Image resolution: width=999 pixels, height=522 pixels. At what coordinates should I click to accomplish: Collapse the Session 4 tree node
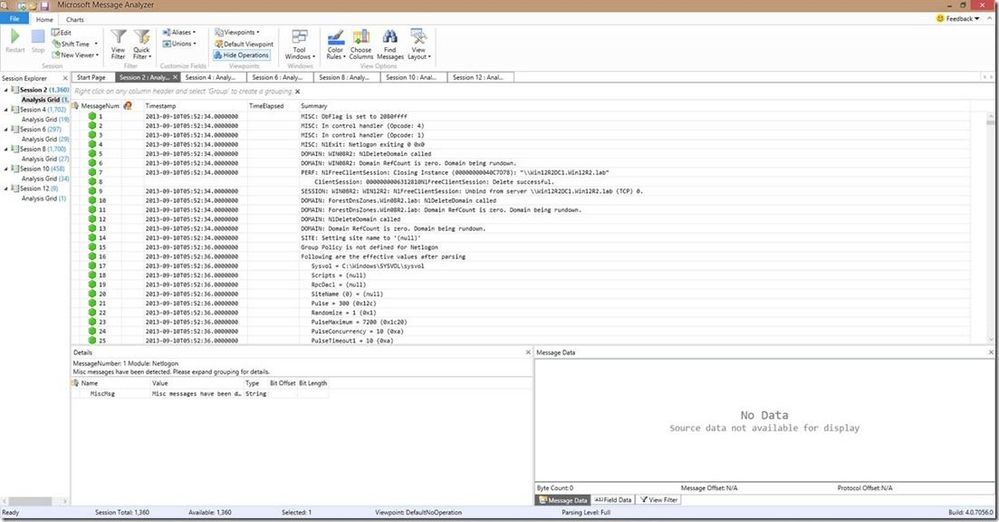pyautogui.click(x=6, y=110)
